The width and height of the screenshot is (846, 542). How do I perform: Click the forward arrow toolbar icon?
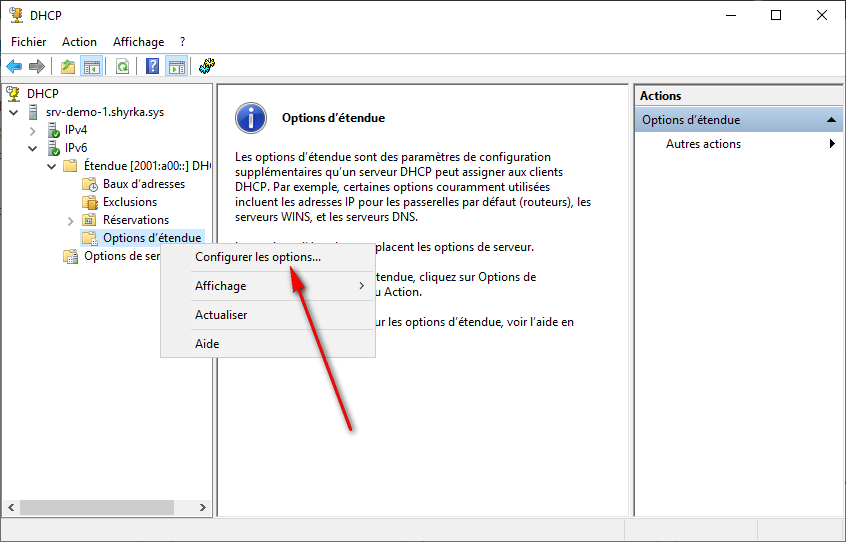point(37,67)
